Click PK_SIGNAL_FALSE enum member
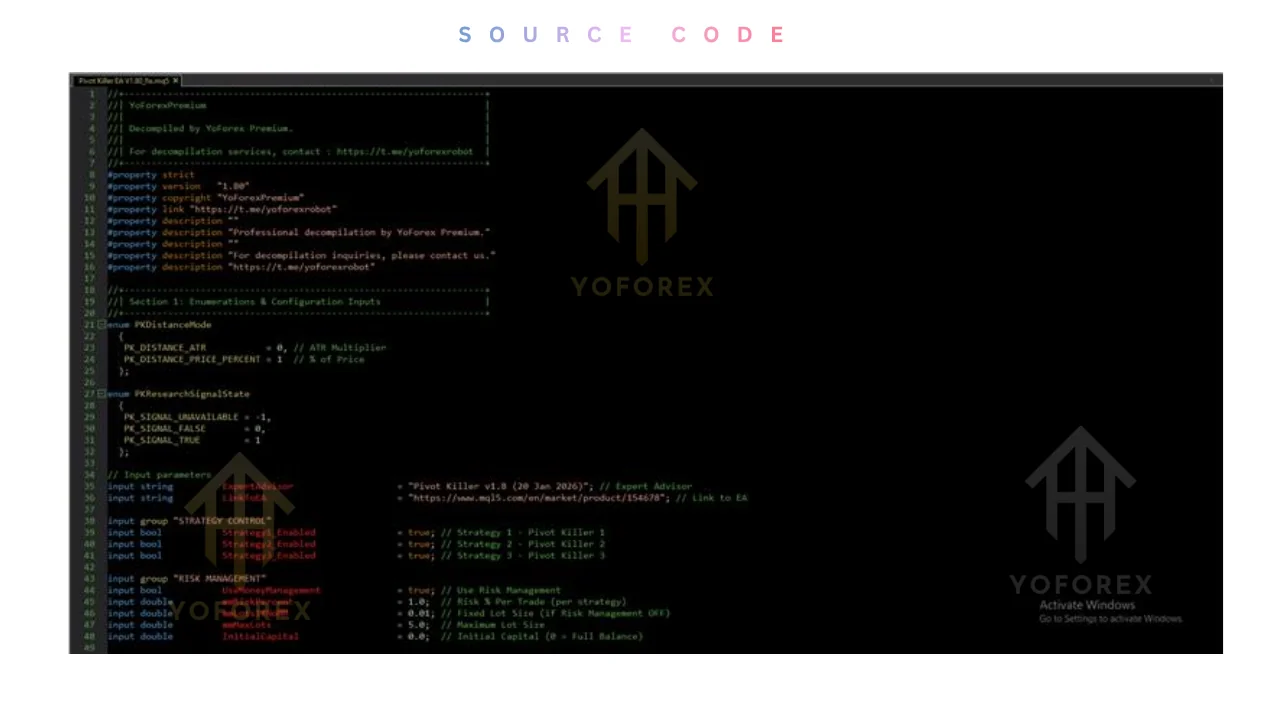 click(x=165, y=428)
